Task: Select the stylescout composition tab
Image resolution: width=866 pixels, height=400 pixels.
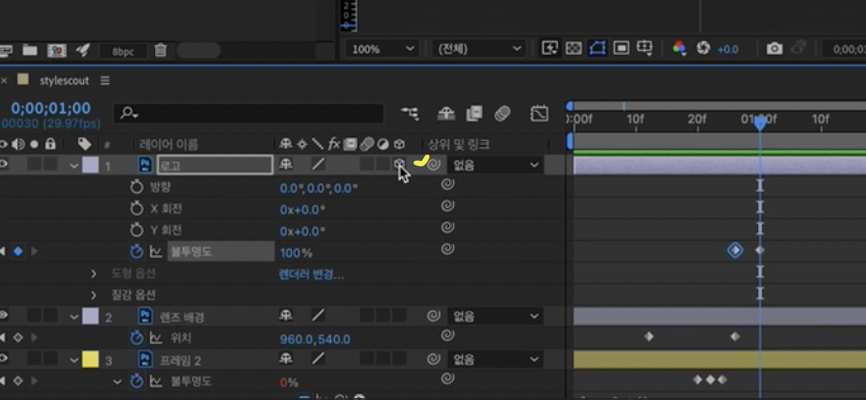Action: [64, 81]
